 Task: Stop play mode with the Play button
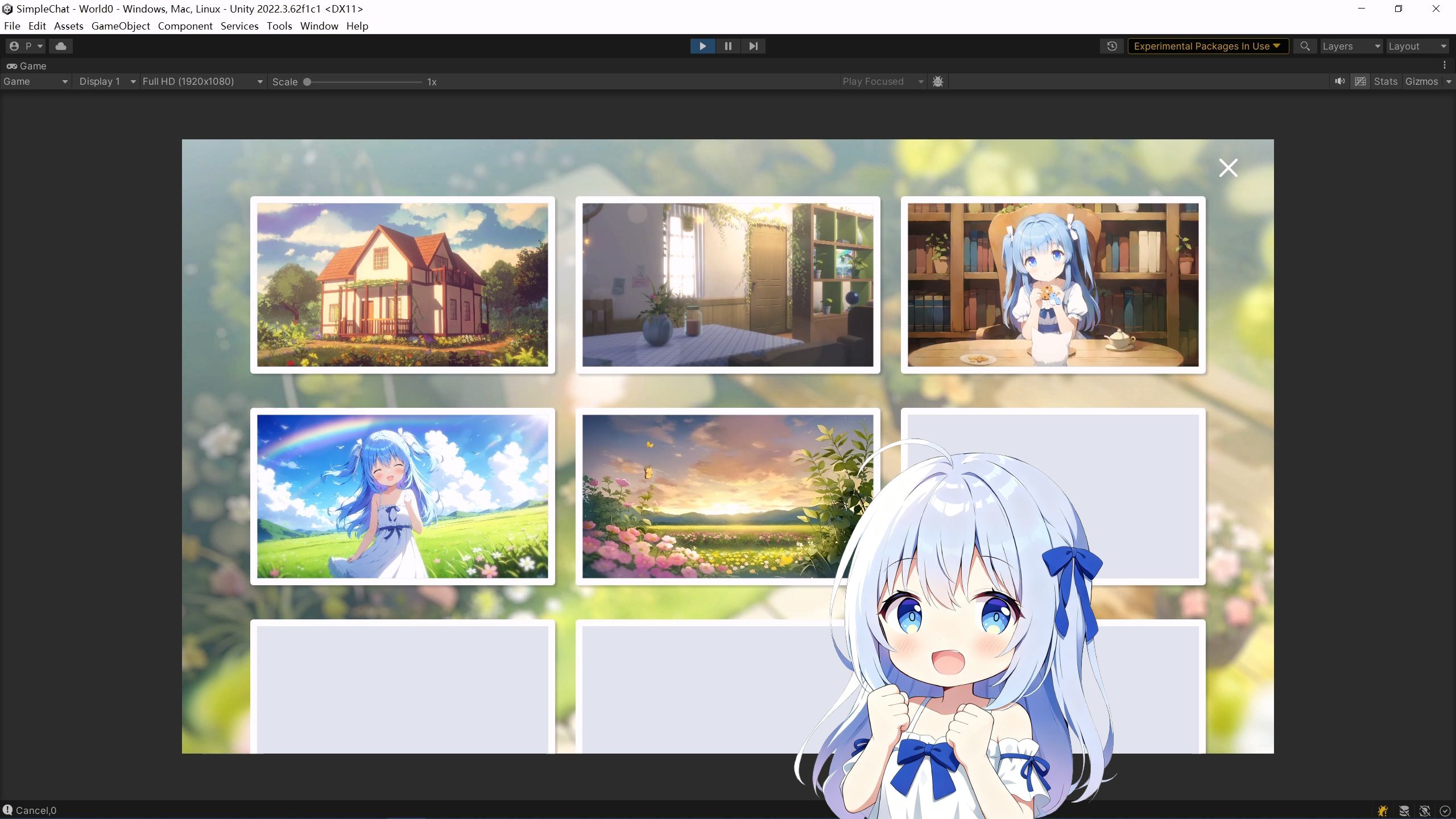coord(702,46)
